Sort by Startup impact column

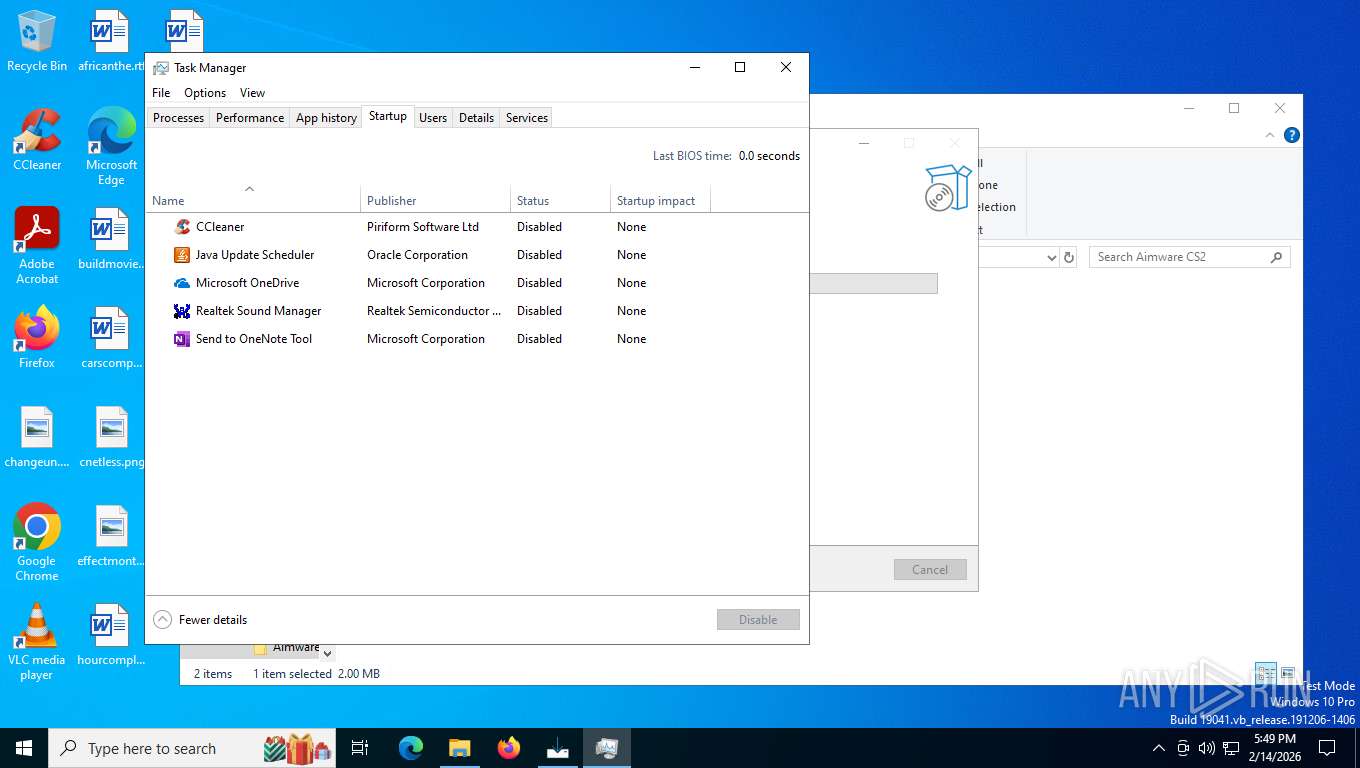click(x=660, y=198)
